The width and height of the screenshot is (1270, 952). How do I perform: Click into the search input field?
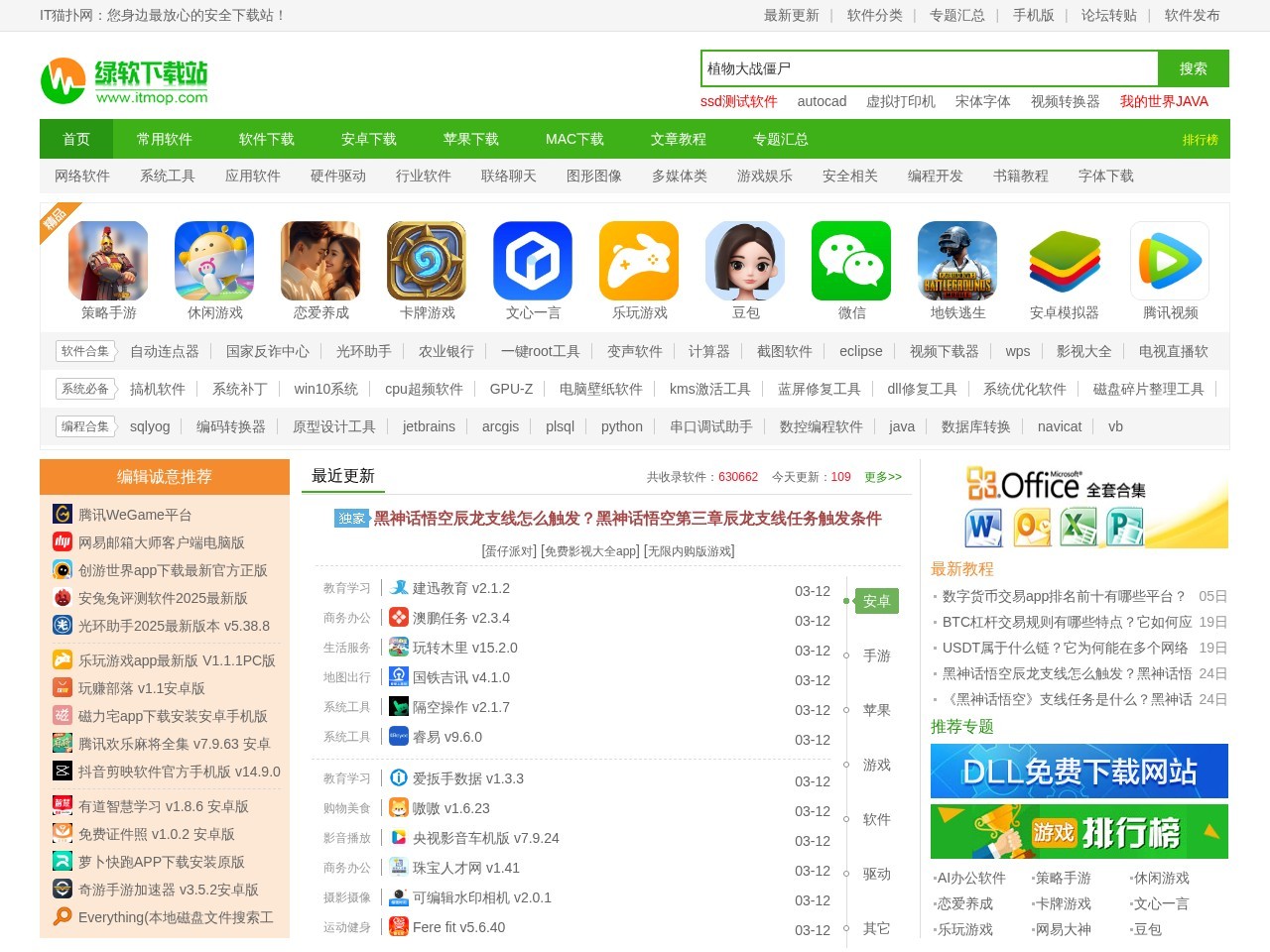(929, 68)
